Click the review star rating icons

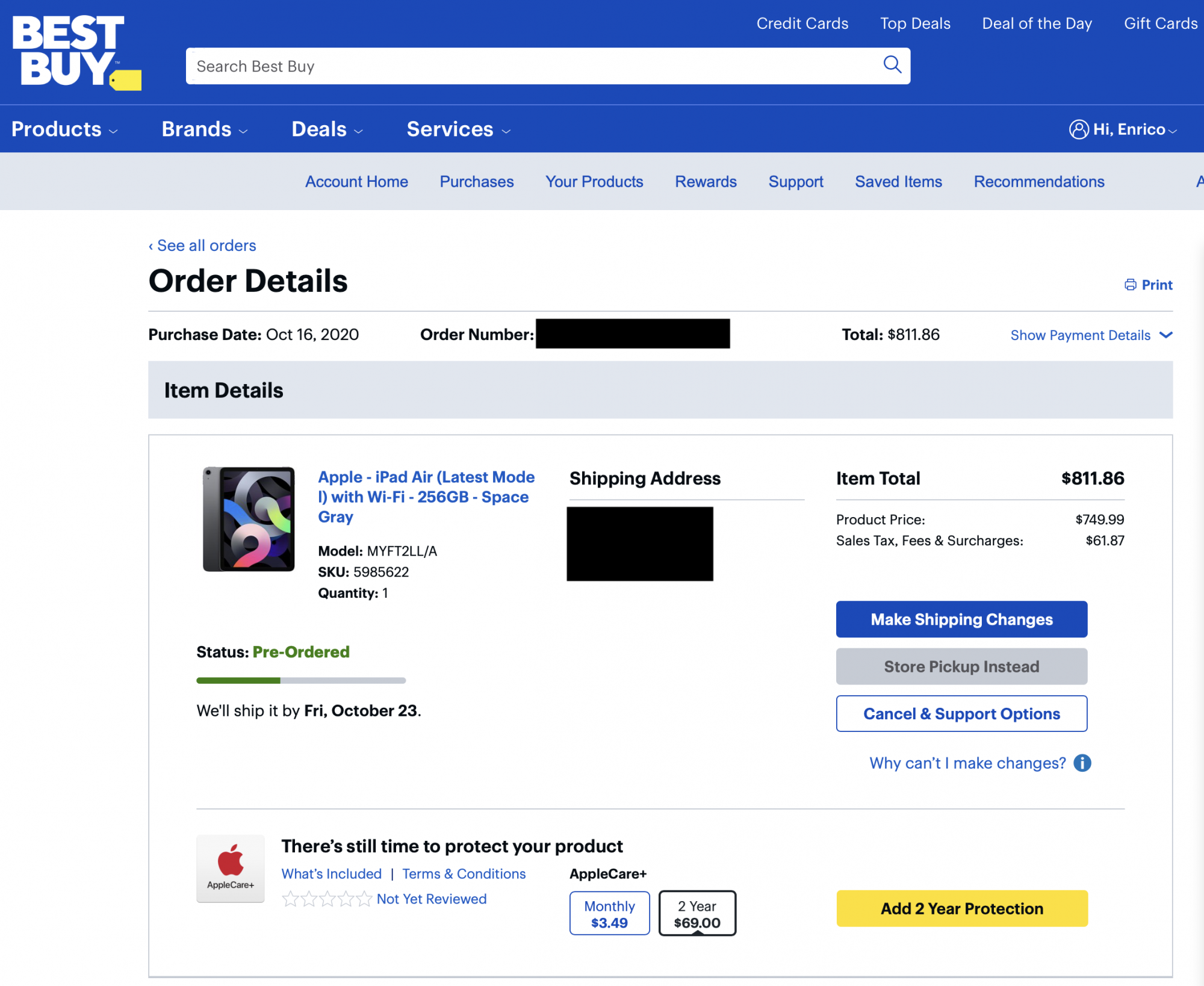327,899
